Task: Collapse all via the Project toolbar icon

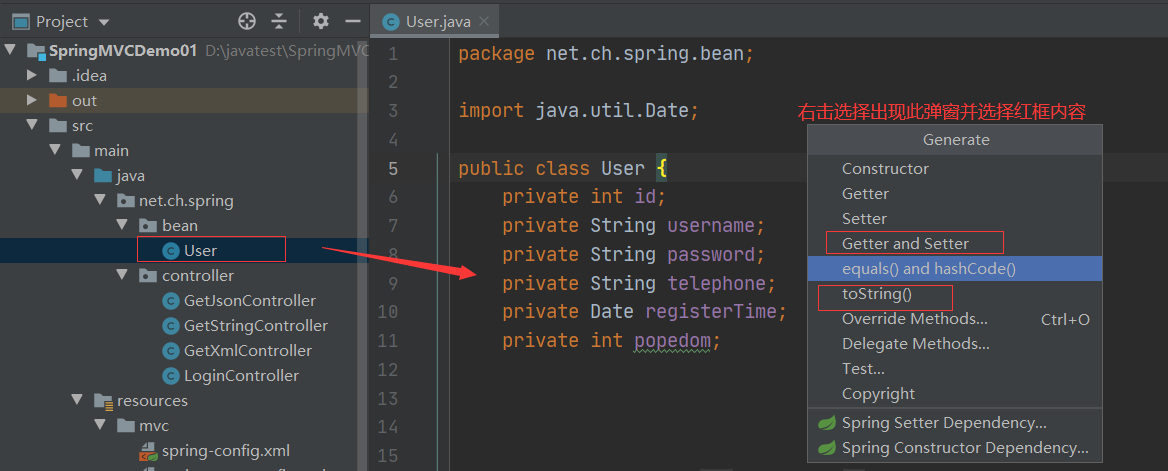Action: (x=279, y=21)
